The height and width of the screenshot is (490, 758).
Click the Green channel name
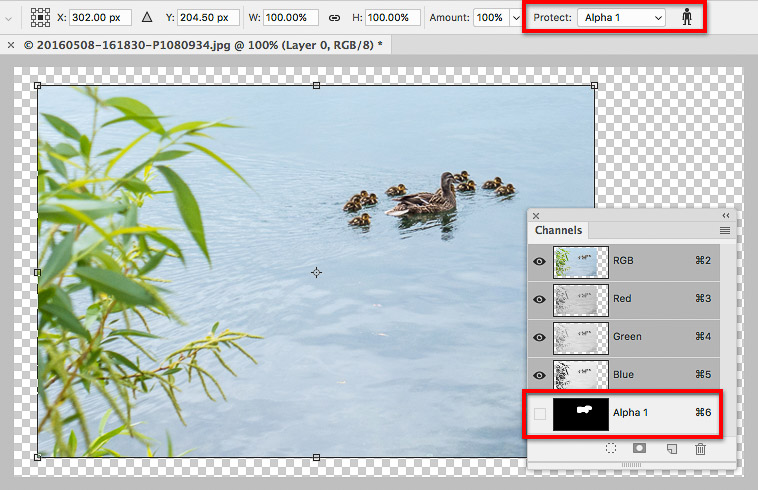(627, 336)
